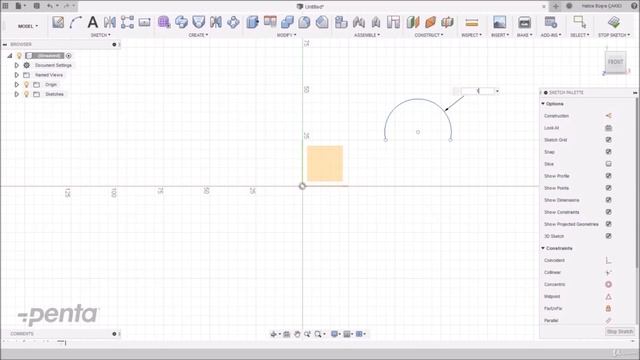Screen dimensions: 640x360
Task: Select the orange Plane at Angle icon
Action: [430, 22]
